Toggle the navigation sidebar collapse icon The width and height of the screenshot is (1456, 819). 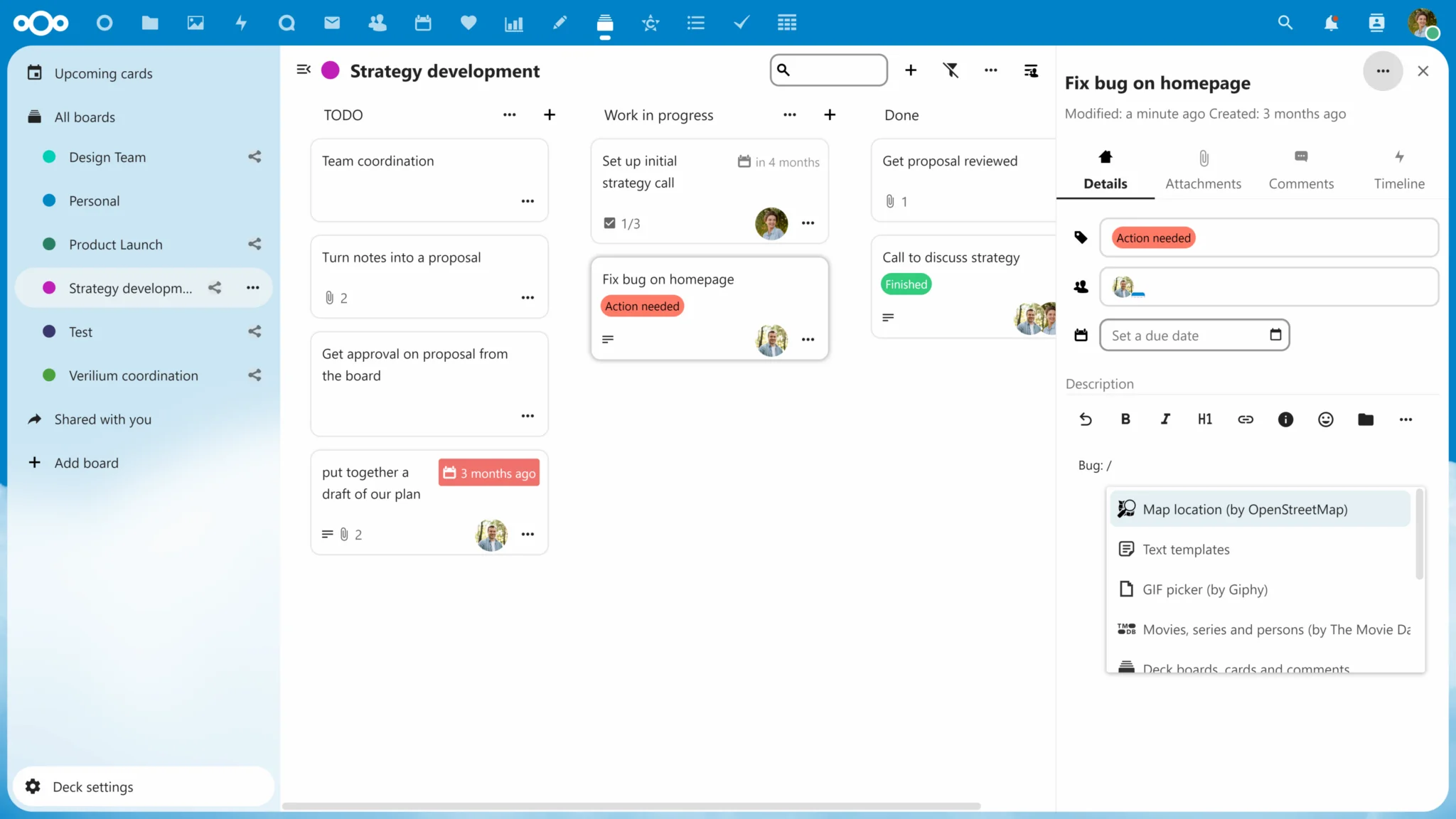[304, 70]
